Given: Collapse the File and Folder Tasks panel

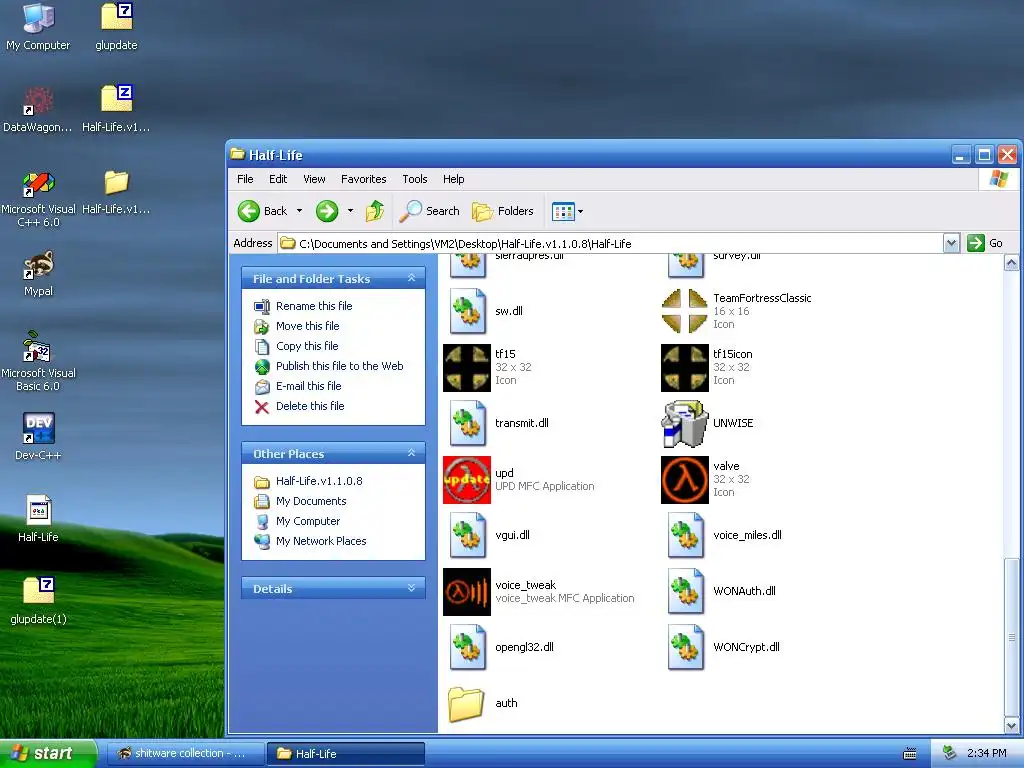Looking at the screenshot, I should [411, 278].
